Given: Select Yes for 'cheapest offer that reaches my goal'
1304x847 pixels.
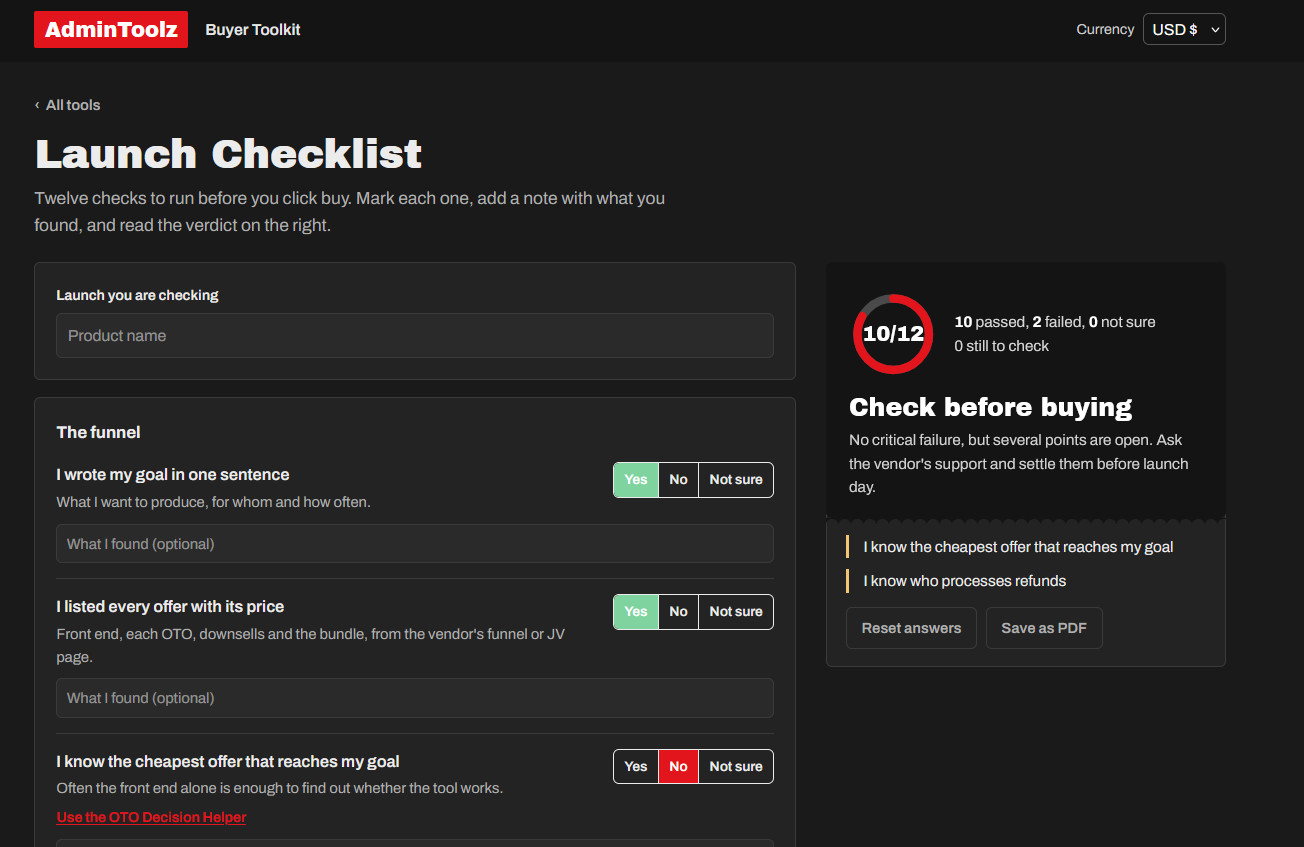Looking at the screenshot, I should pos(636,767).
